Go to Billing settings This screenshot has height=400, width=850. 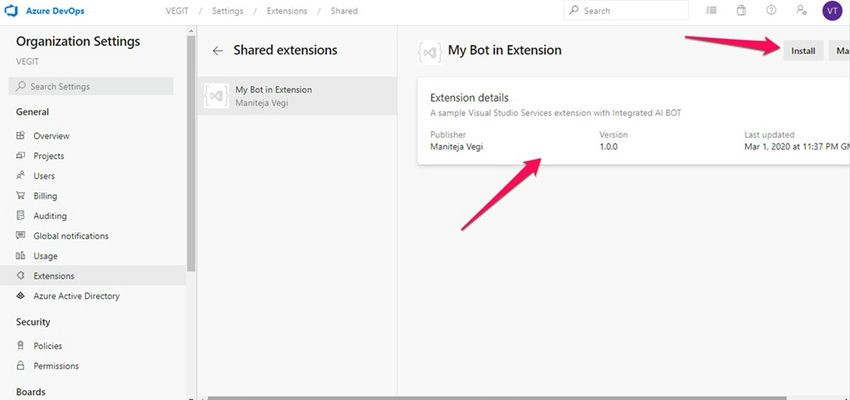tap(45, 196)
